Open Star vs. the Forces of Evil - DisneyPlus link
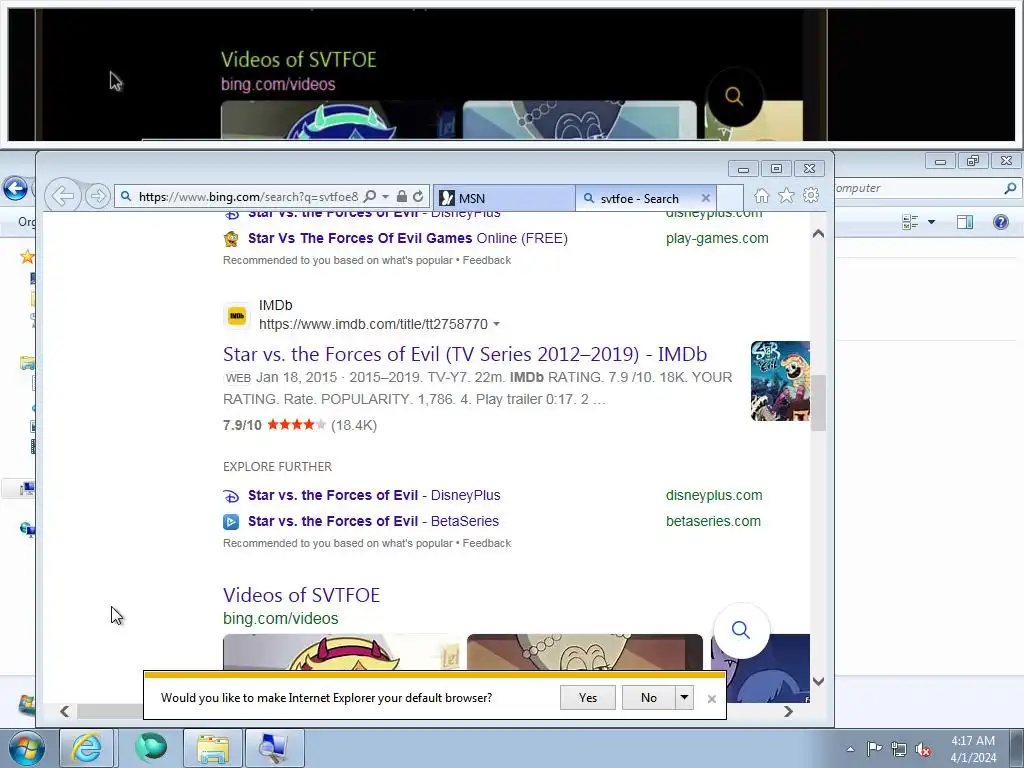The width and height of the screenshot is (1024, 768). [374, 495]
